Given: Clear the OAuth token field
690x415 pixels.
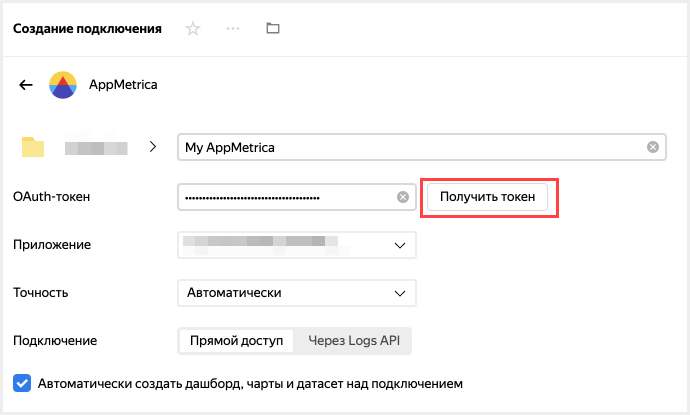Looking at the screenshot, I should pyautogui.click(x=403, y=197).
